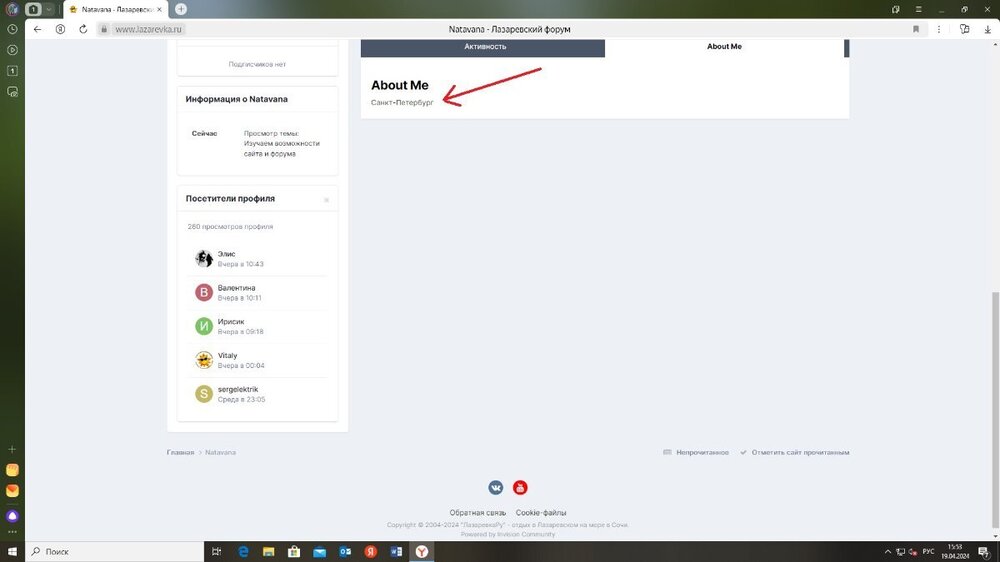Image resolution: width=1000 pixels, height=562 pixels.
Task: Select the About Me tab
Action: coord(724,47)
